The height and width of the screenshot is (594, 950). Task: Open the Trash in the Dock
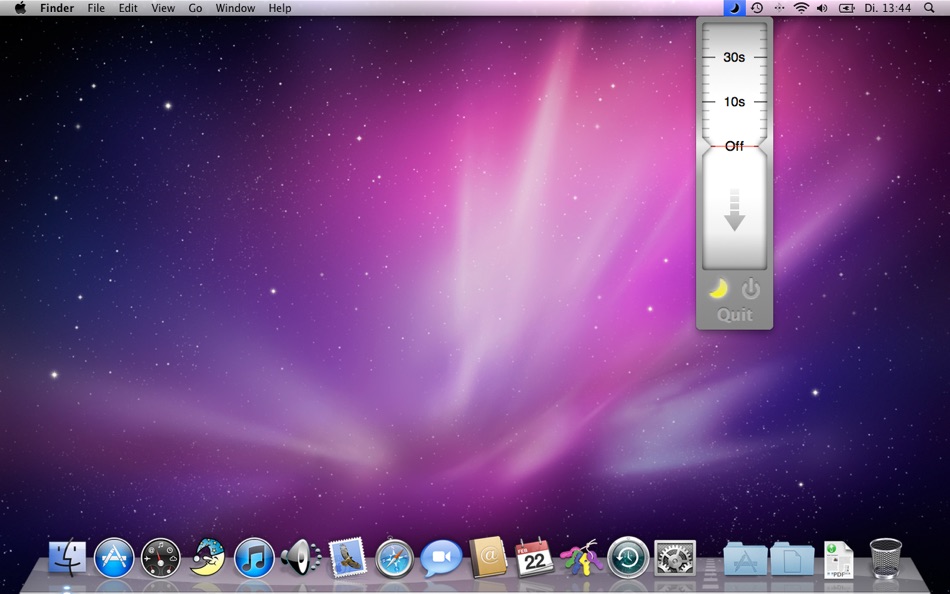(x=885, y=558)
